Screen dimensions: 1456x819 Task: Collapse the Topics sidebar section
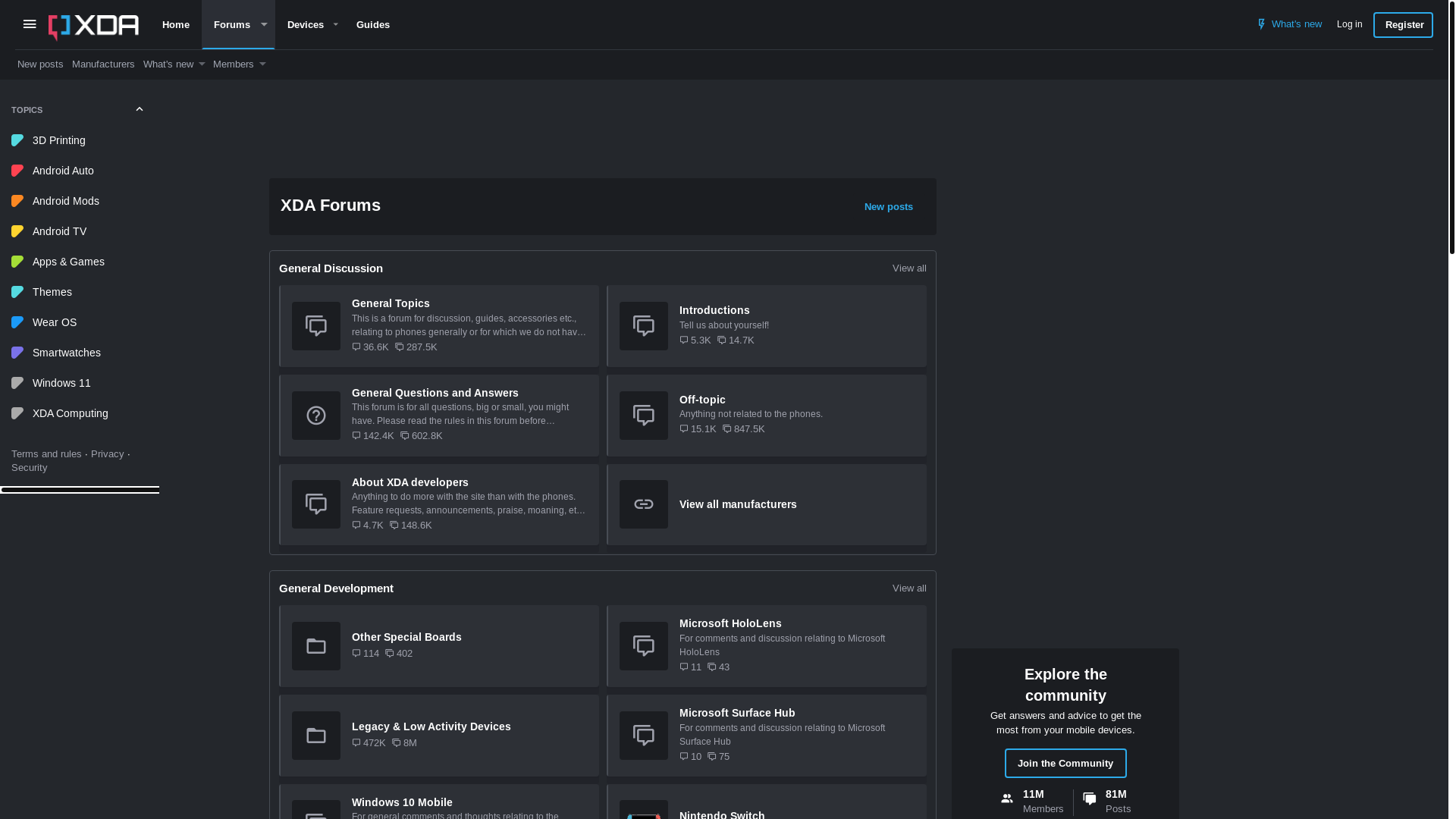pos(140,110)
